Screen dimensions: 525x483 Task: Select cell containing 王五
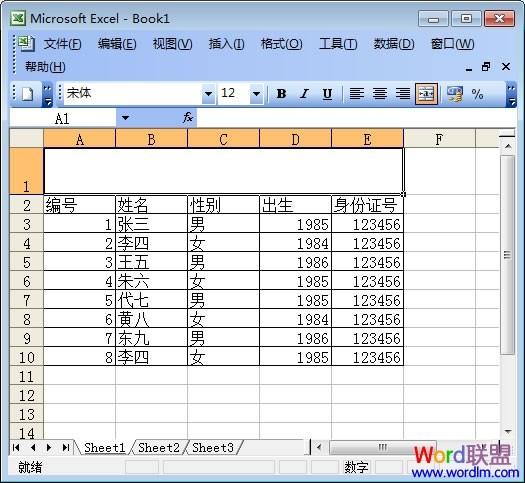click(x=152, y=262)
